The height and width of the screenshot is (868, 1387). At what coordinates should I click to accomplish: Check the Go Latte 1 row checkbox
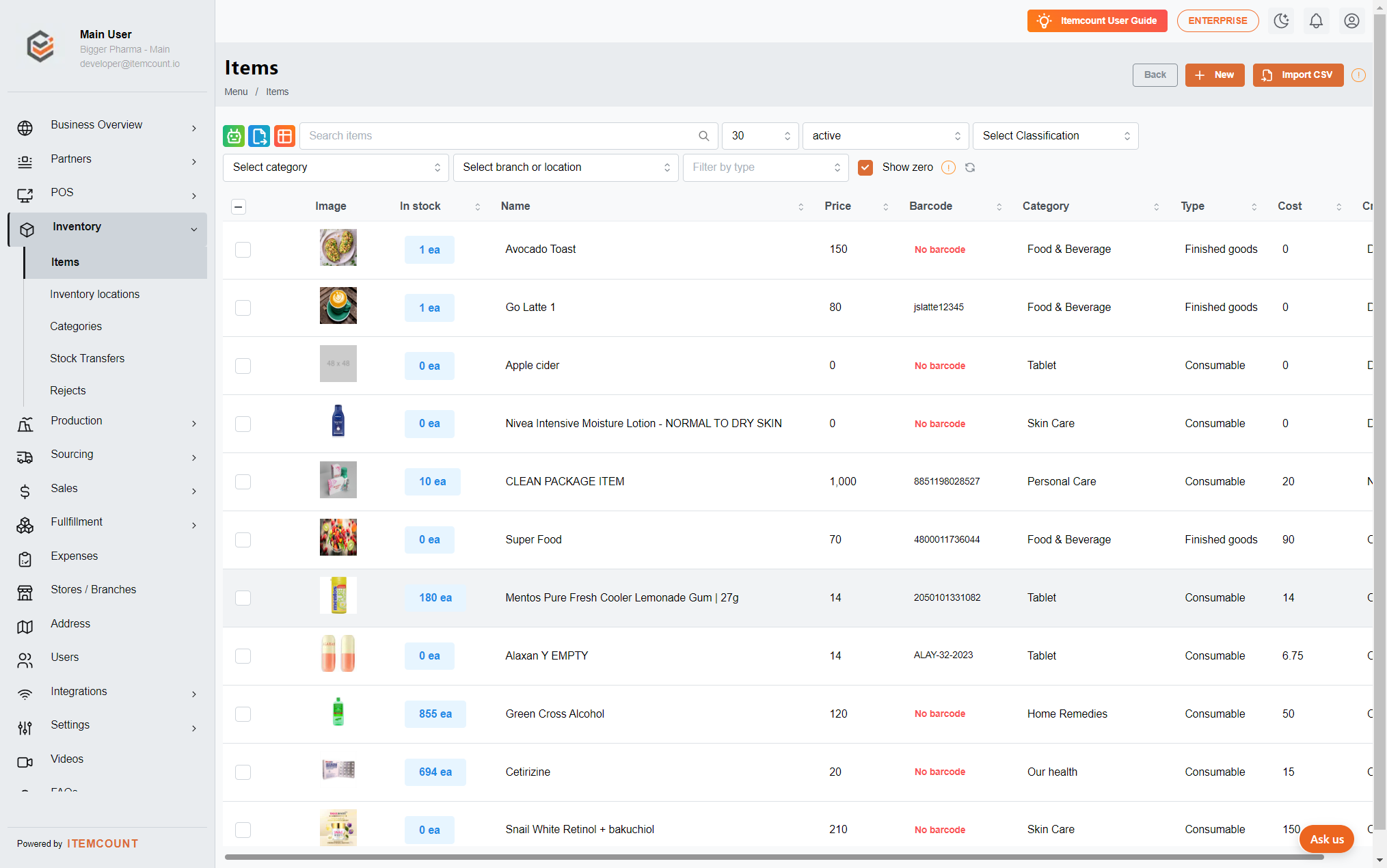243,308
